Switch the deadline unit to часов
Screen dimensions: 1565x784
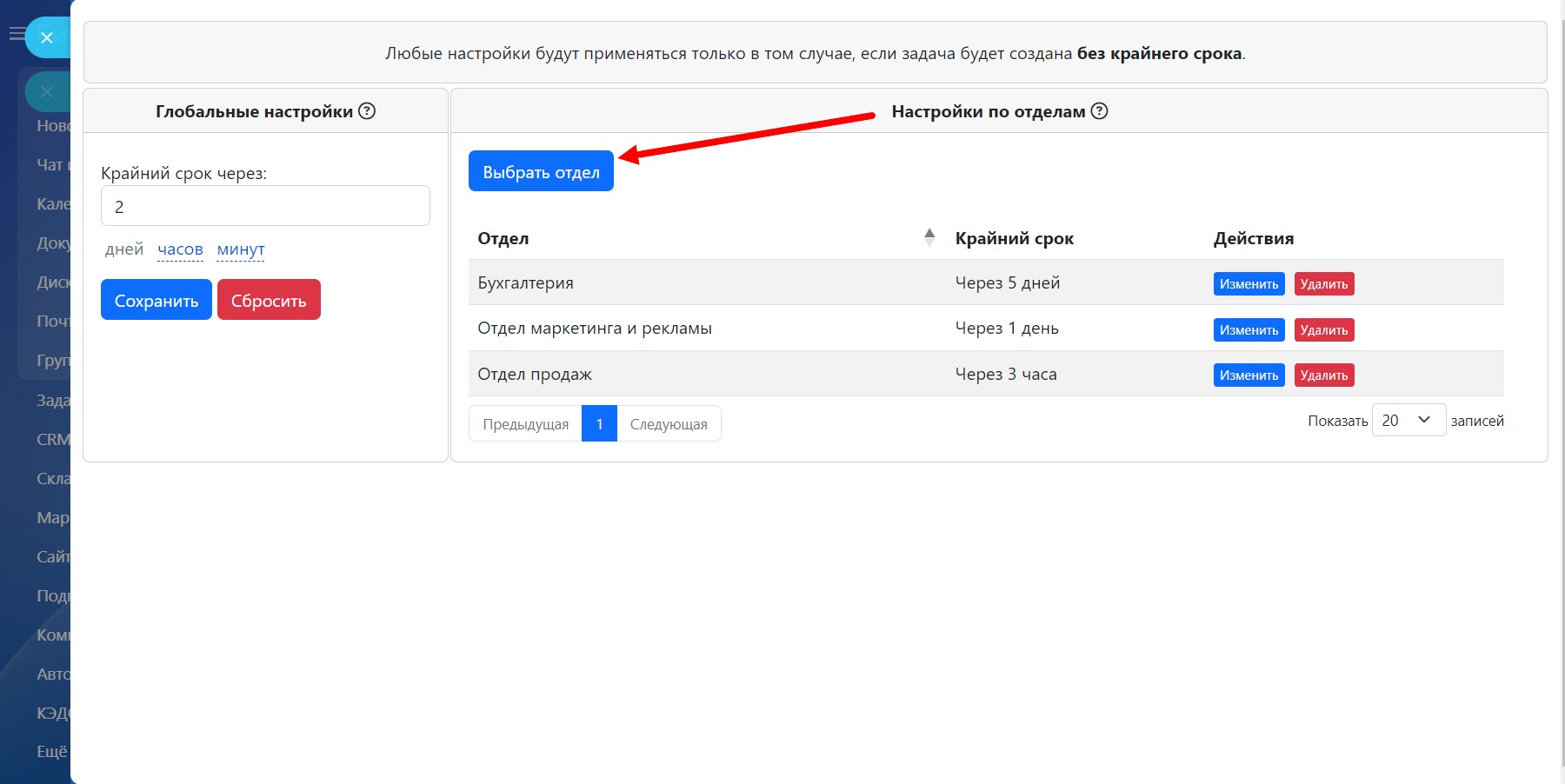pyautogui.click(x=180, y=249)
